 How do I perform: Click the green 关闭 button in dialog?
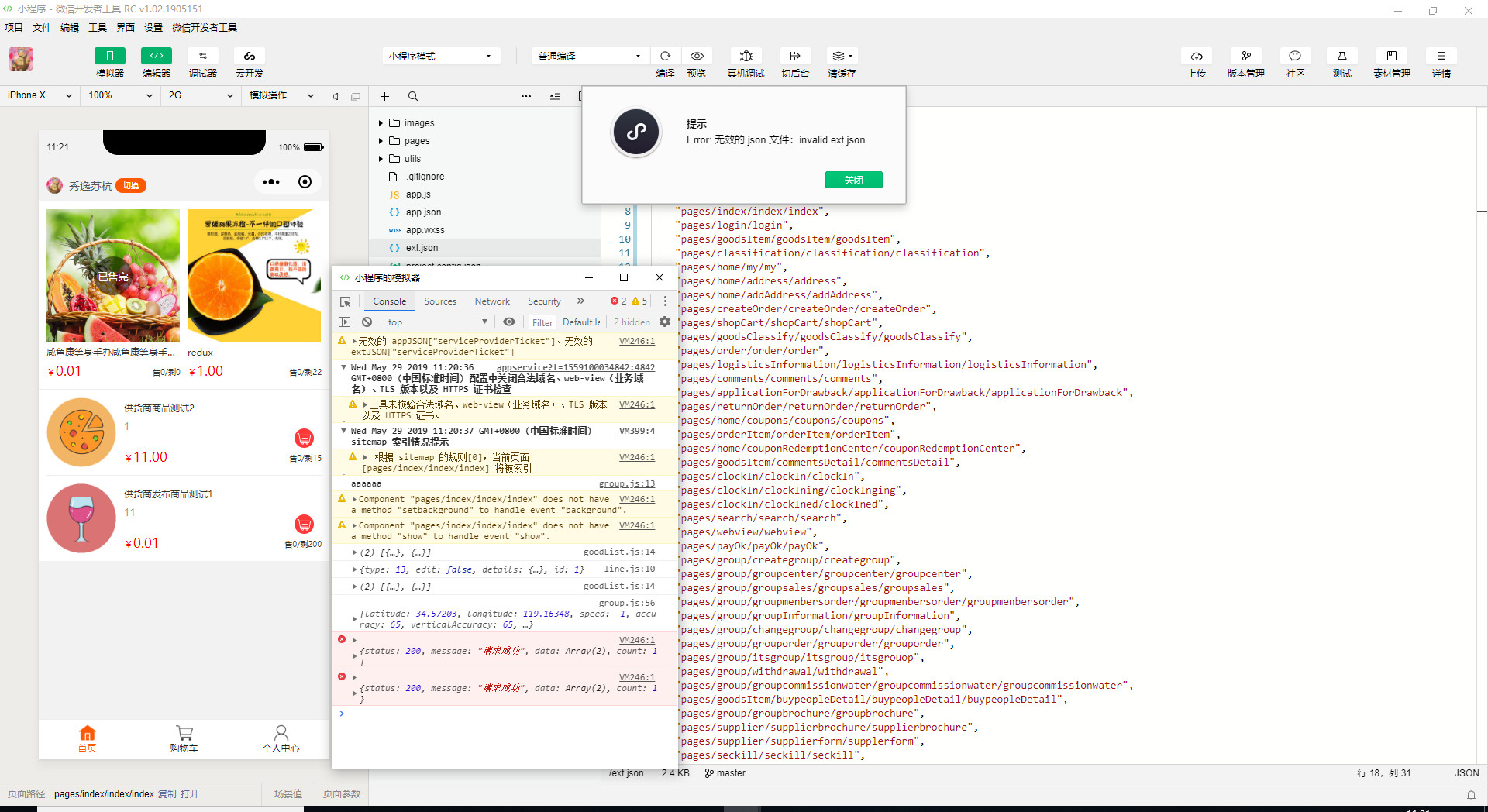click(x=853, y=180)
